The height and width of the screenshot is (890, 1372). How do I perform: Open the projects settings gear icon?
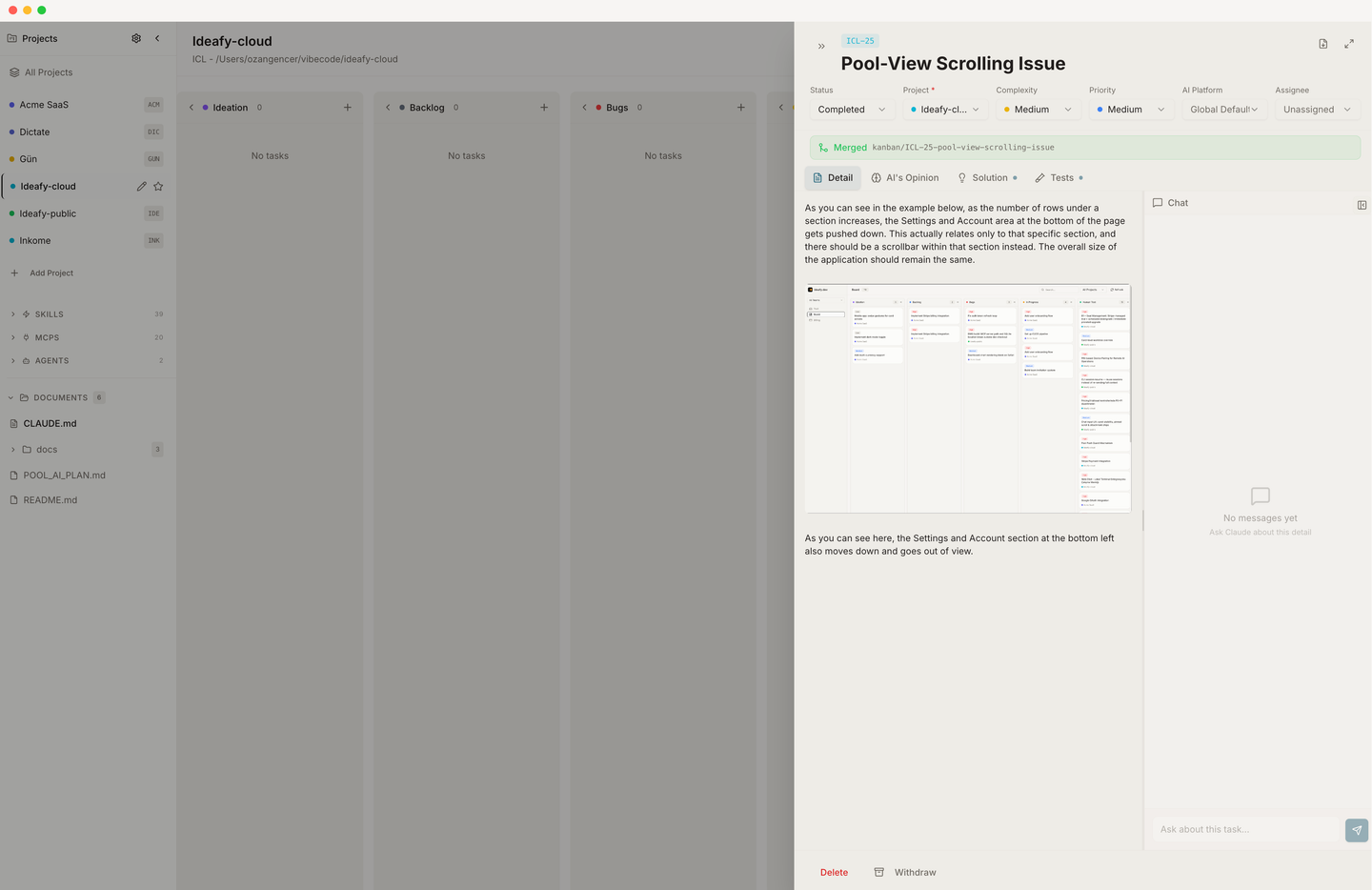point(136,38)
